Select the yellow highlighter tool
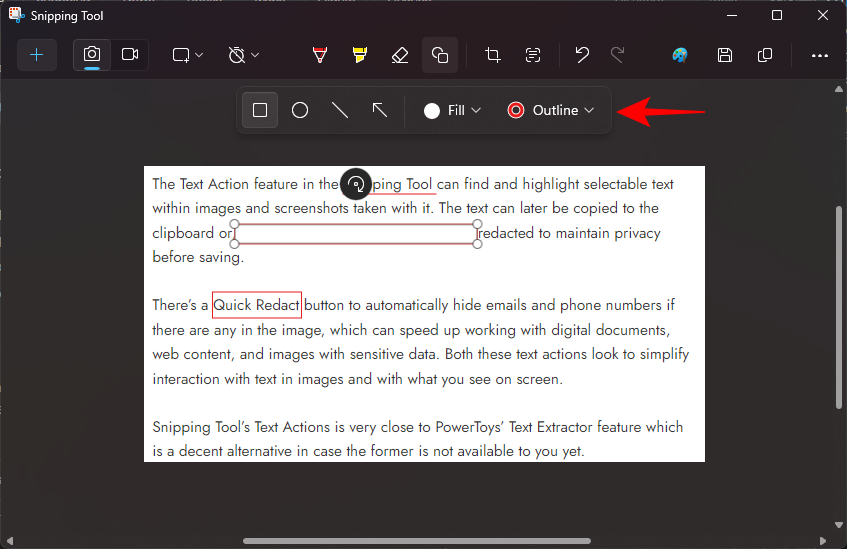 360,55
